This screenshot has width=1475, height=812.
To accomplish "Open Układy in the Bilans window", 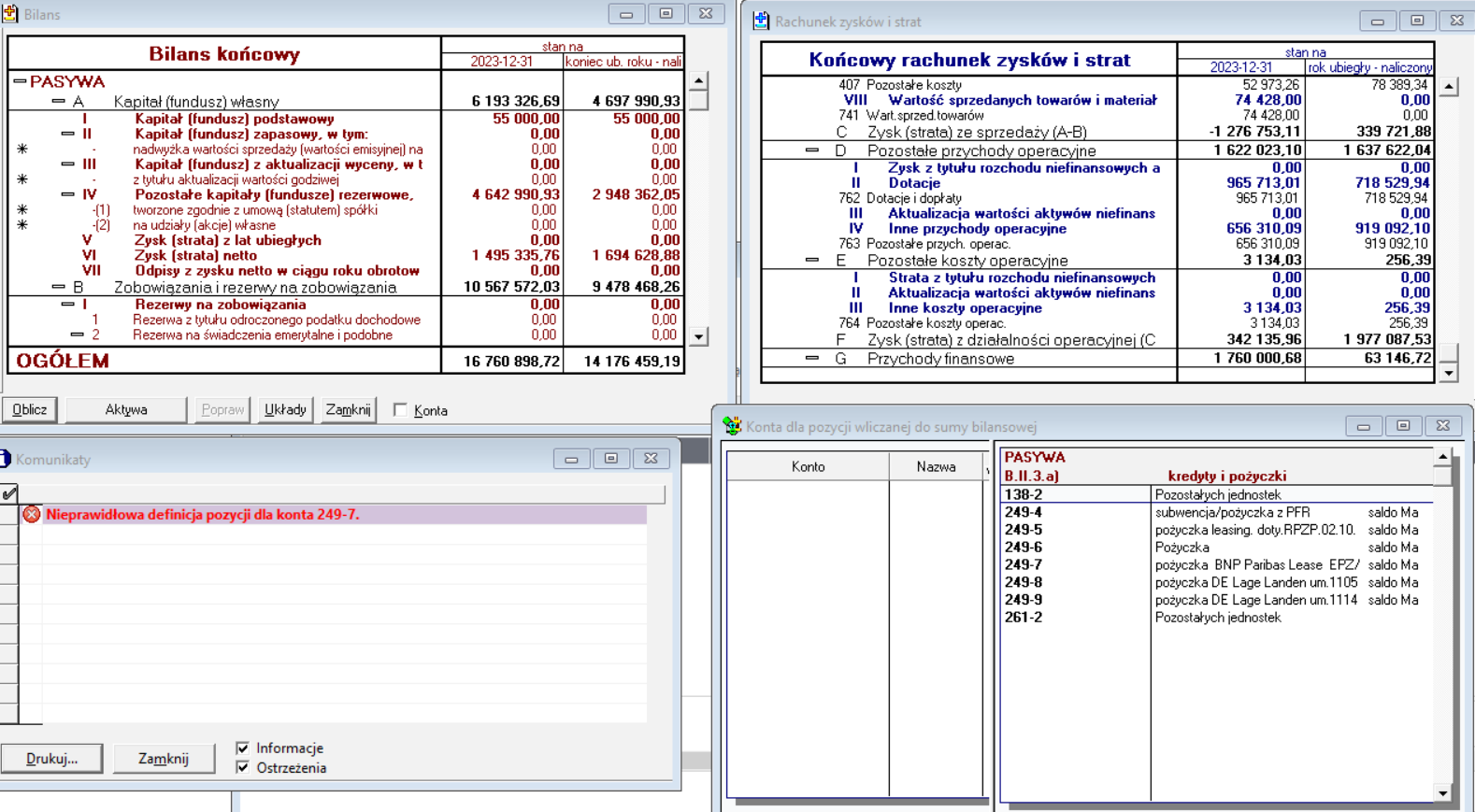I will 284,409.
